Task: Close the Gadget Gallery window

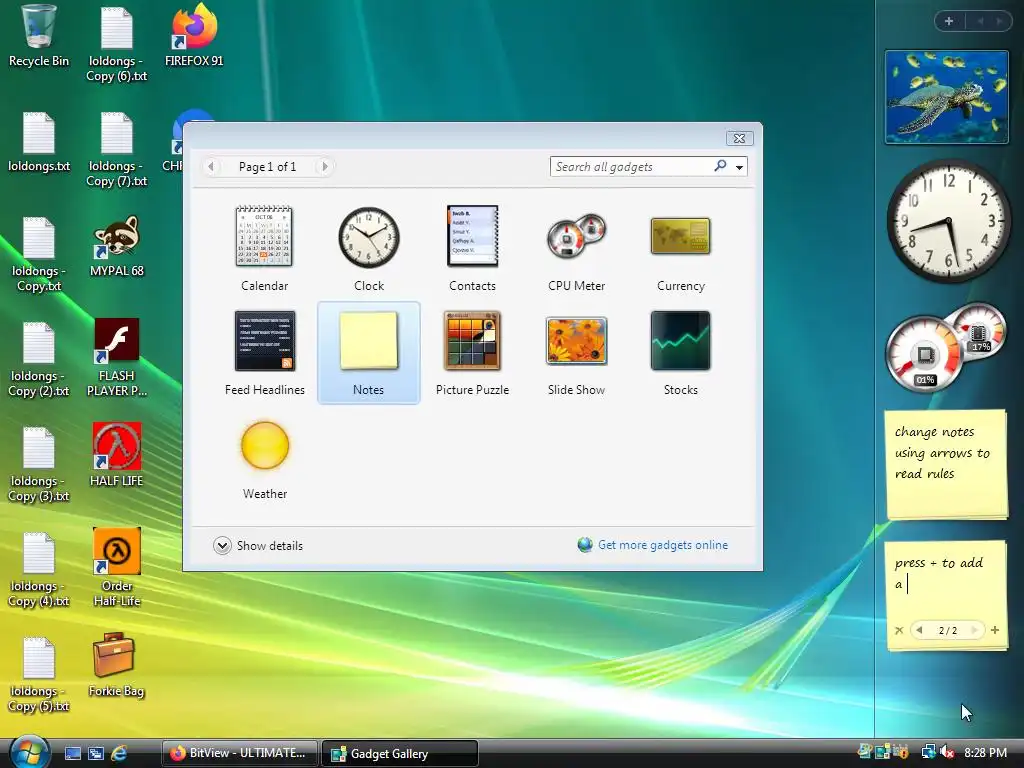Action: tap(739, 138)
